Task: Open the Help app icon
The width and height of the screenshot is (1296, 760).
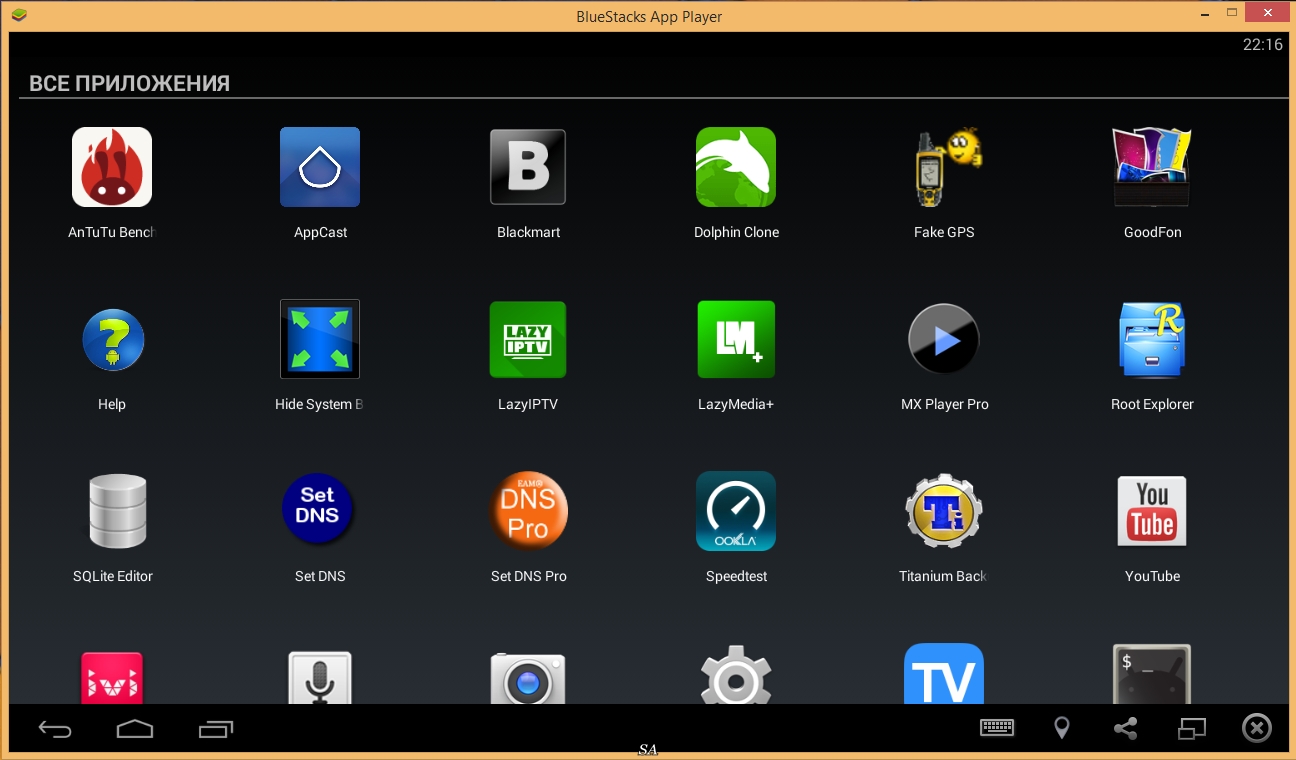Action: [x=112, y=340]
